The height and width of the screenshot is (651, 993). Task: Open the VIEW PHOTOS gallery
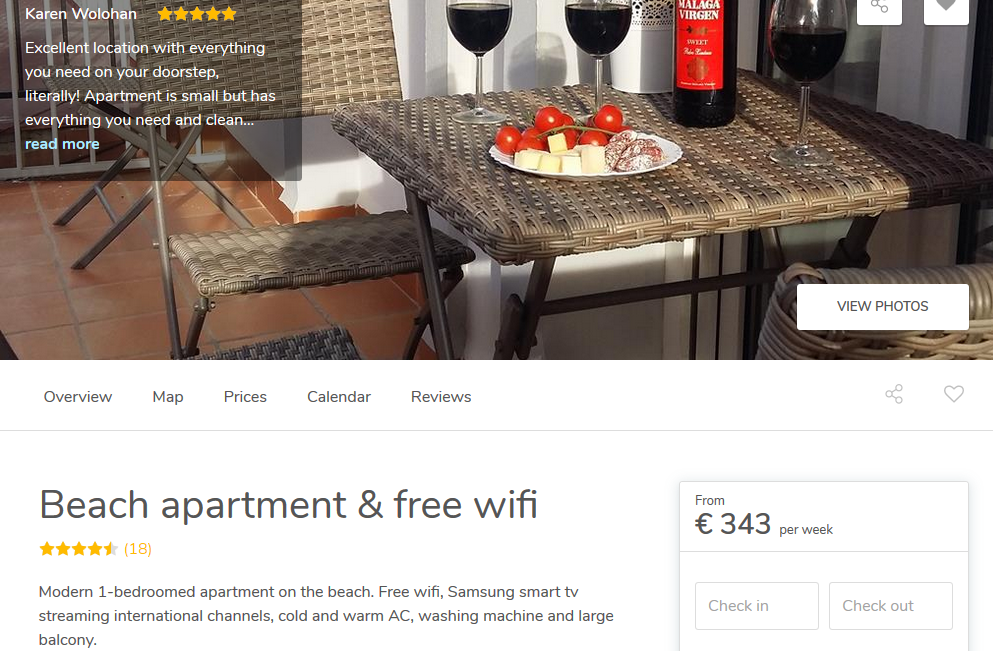tap(883, 307)
